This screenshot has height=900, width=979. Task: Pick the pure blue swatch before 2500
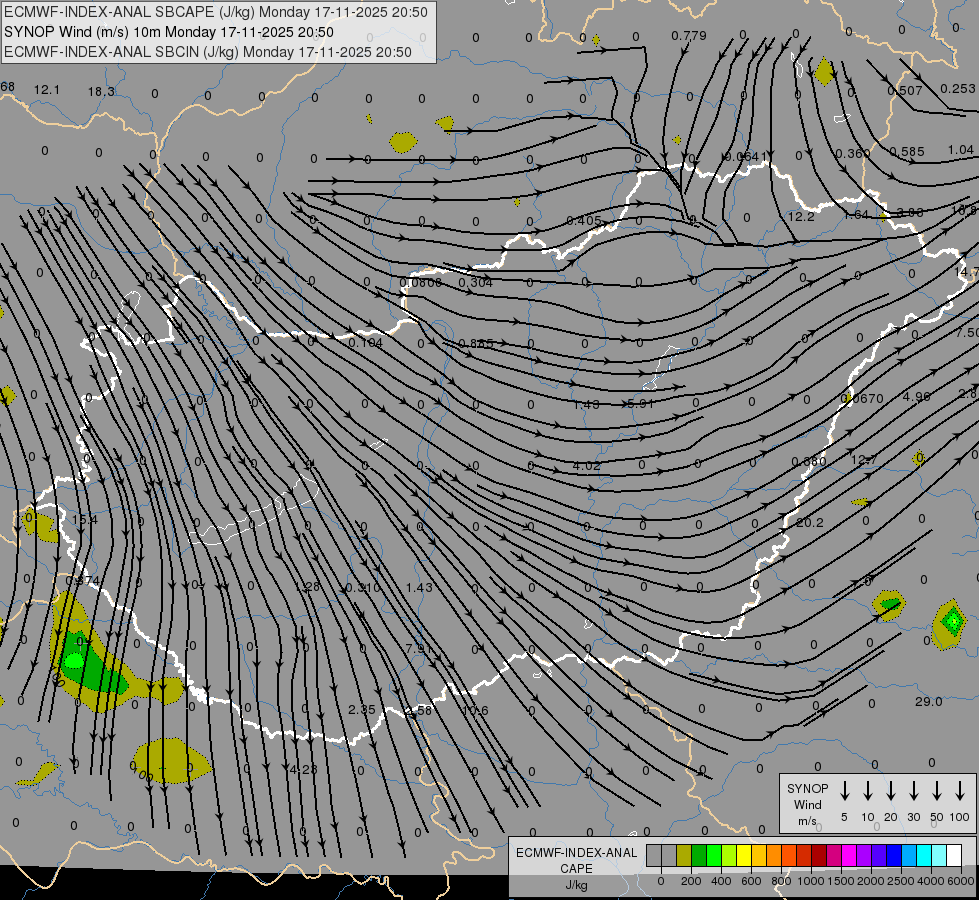coord(893,856)
